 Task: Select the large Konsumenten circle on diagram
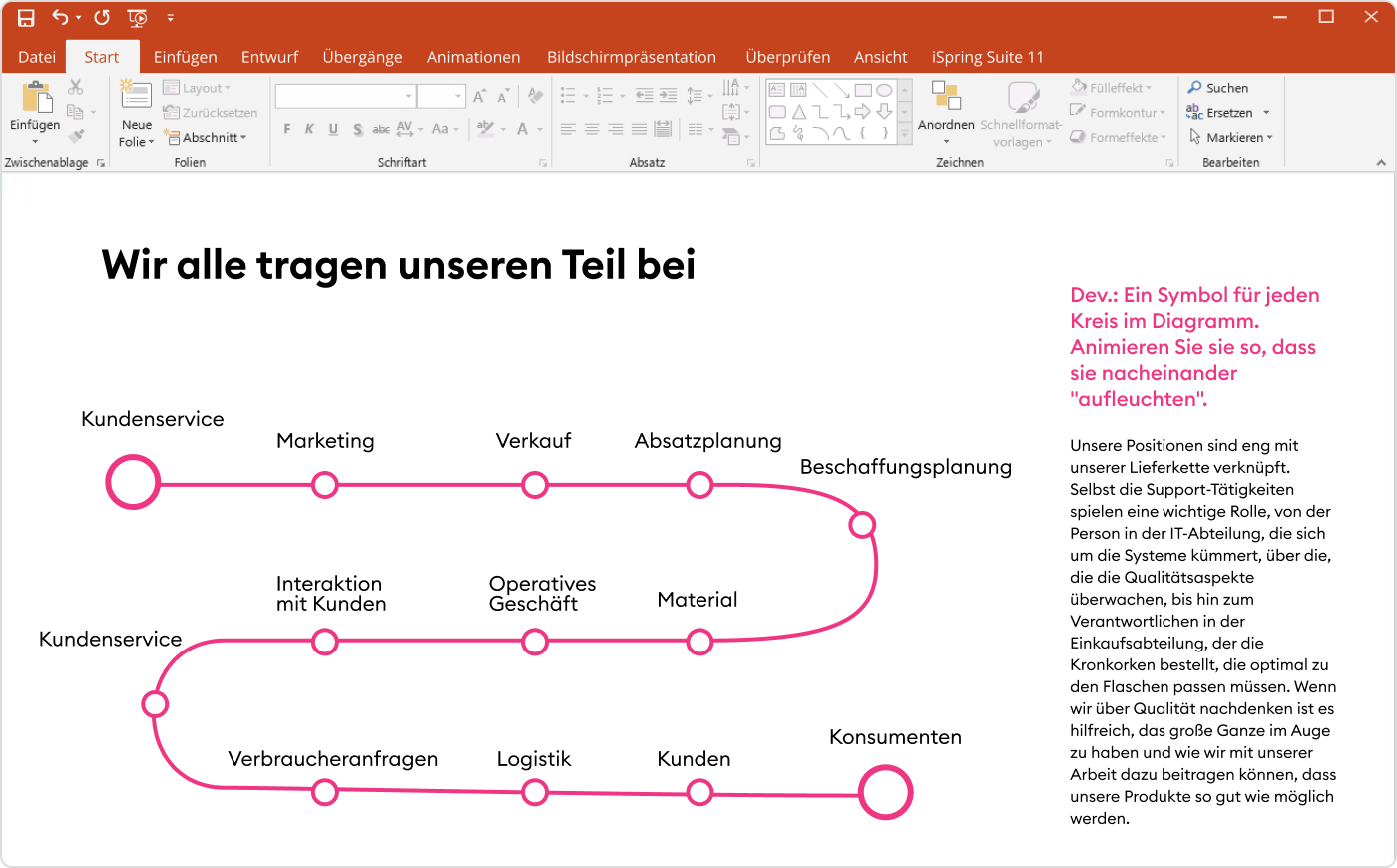point(886,793)
